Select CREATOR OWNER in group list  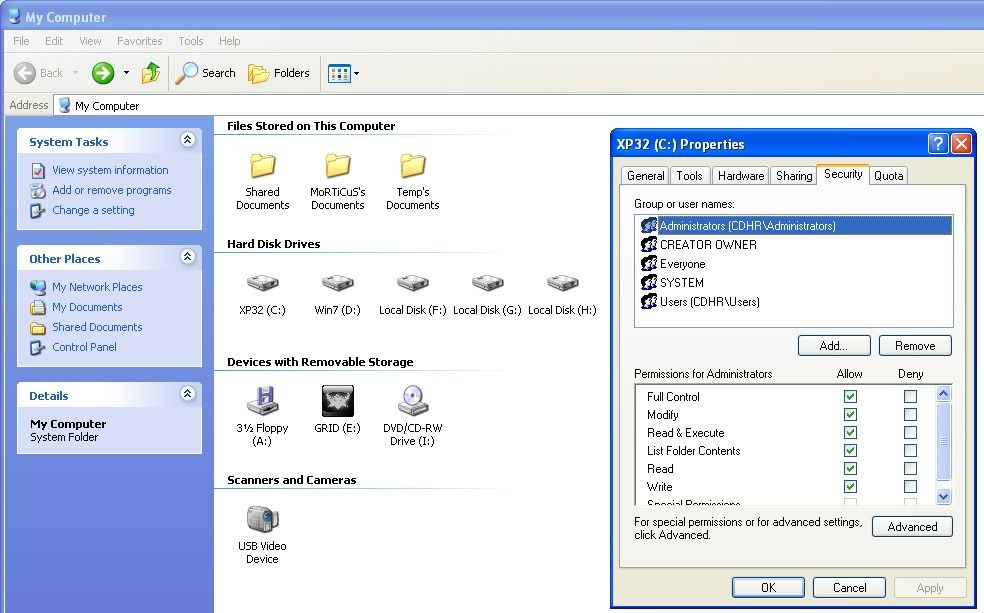(x=794, y=245)
